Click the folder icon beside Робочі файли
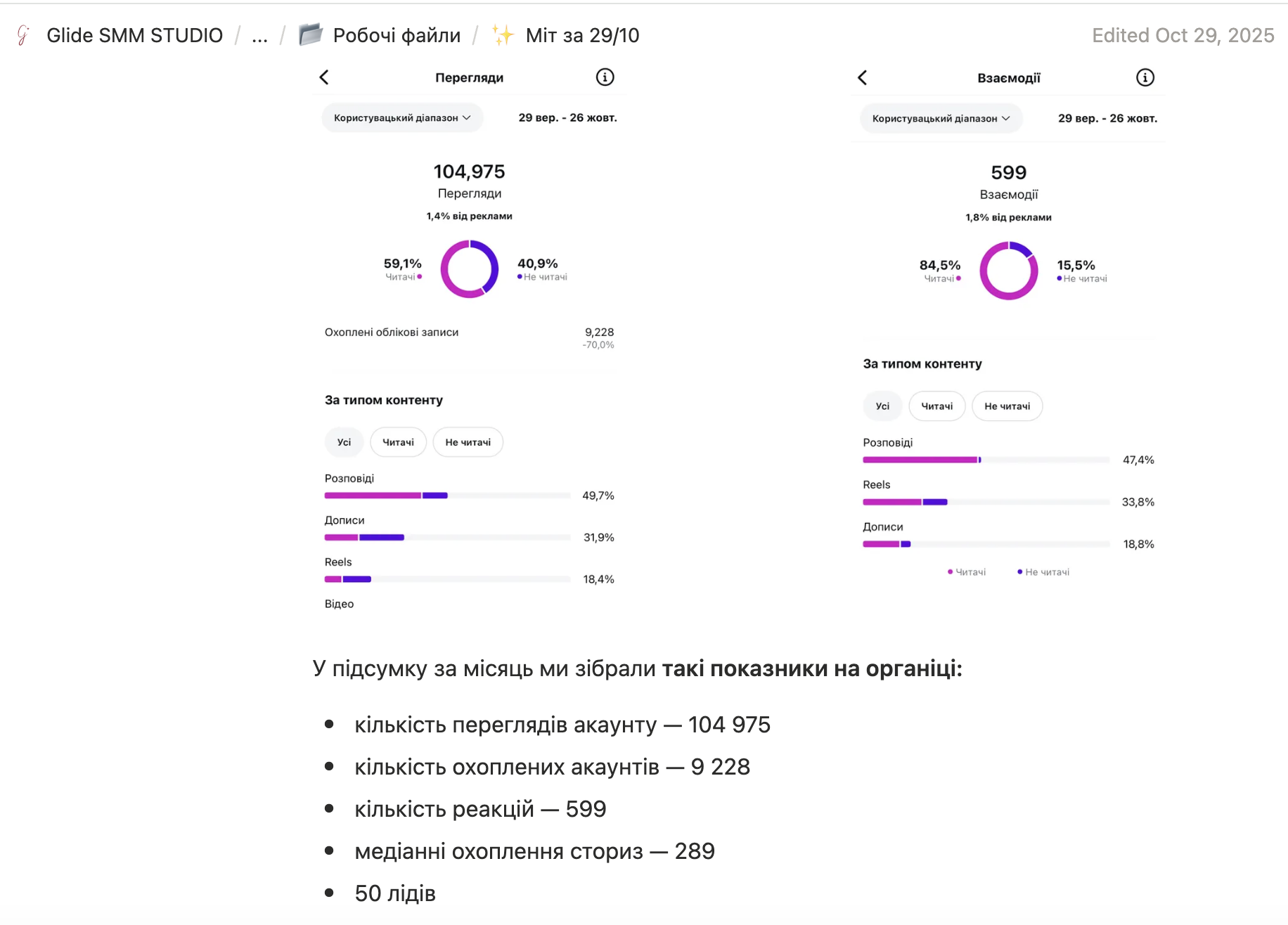 pyautogui.click(x=311, y=34)
